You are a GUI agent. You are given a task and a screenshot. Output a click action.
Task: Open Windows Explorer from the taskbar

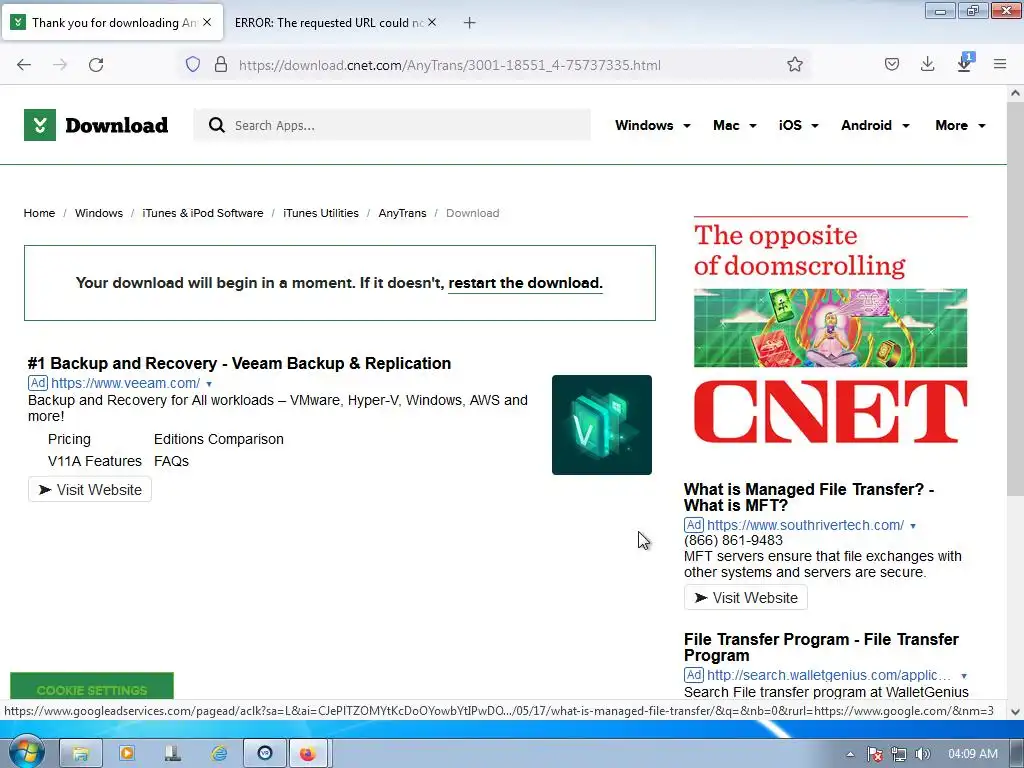click(81, 754)
